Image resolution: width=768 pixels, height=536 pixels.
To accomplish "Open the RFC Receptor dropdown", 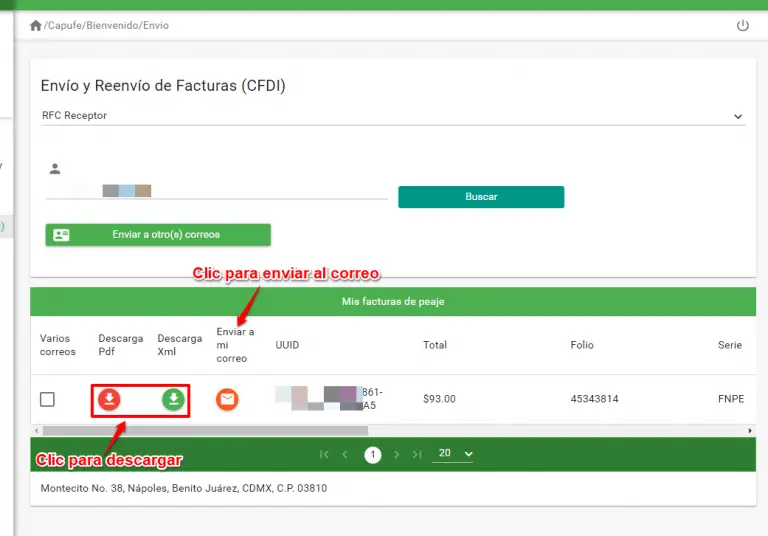I will click(x=393, y=116).
